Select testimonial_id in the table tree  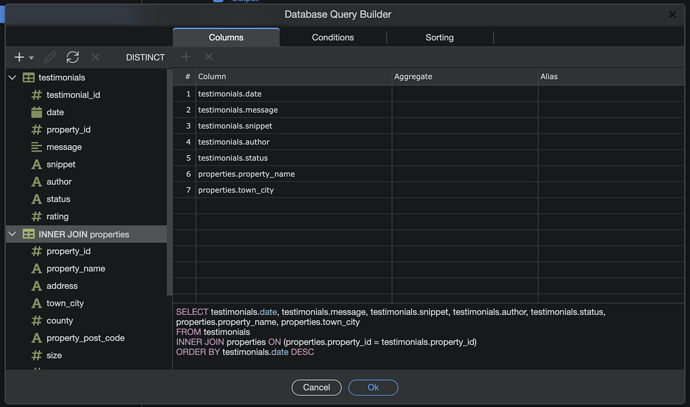[73, 95]
